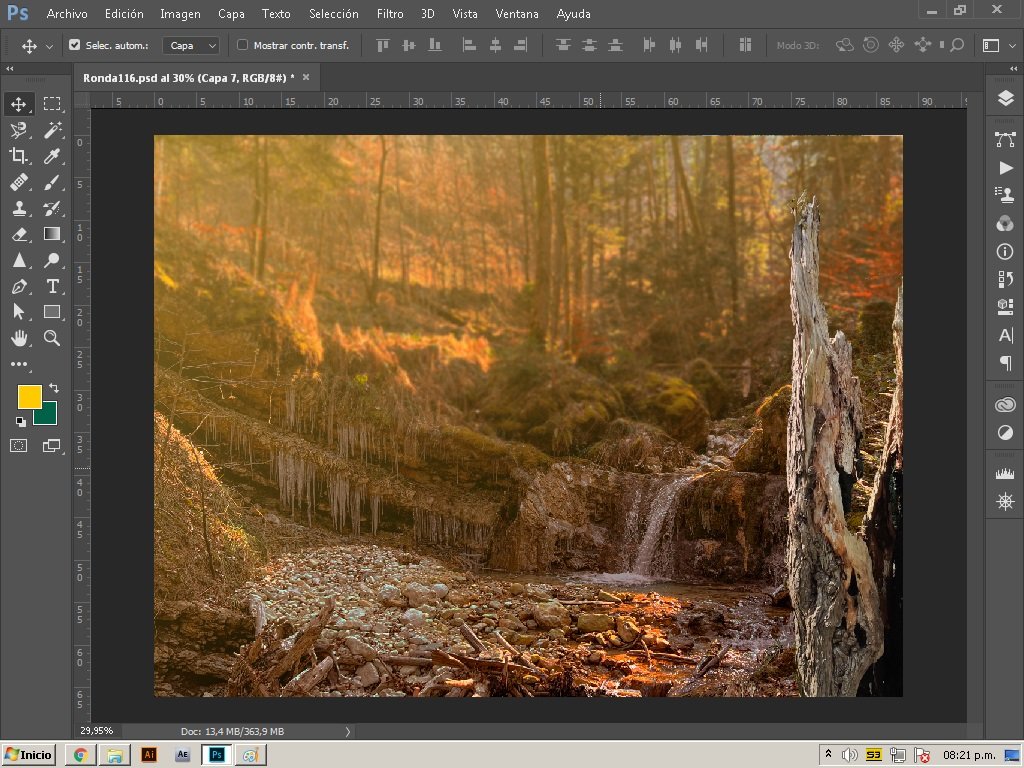1024x768 pixels.
Task: Select the Eraser tool
Action: 18,234
